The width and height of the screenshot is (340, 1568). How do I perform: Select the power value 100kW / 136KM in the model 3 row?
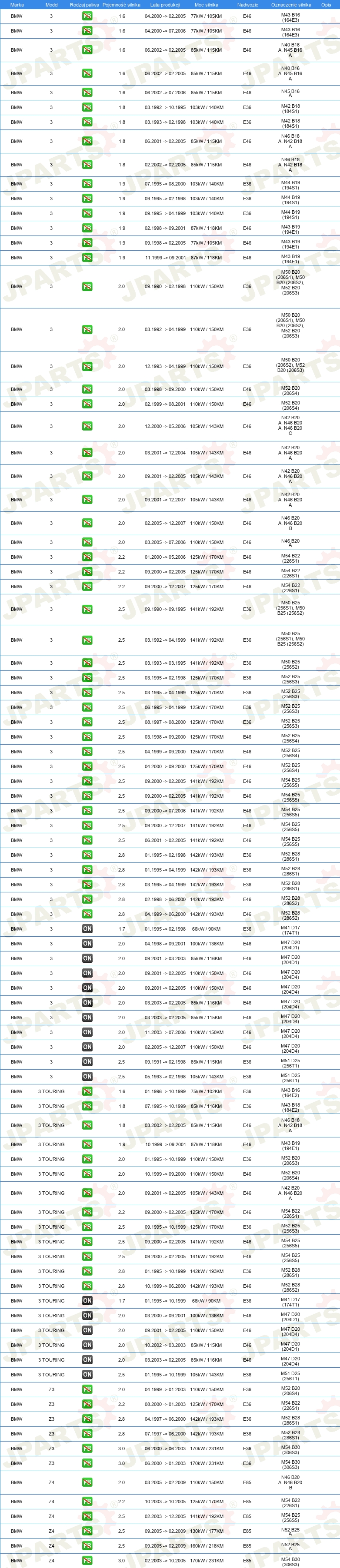(207, 944)
